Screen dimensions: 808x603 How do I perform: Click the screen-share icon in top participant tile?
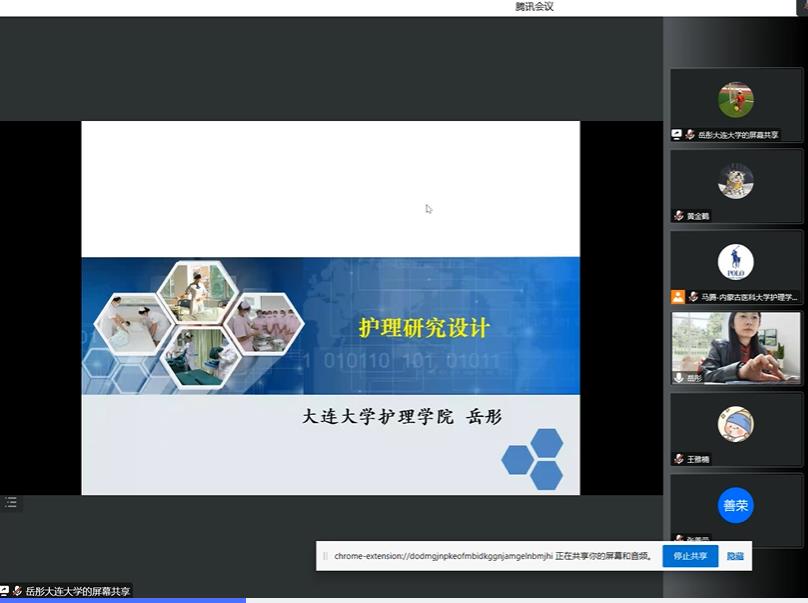tap(677, 134)
